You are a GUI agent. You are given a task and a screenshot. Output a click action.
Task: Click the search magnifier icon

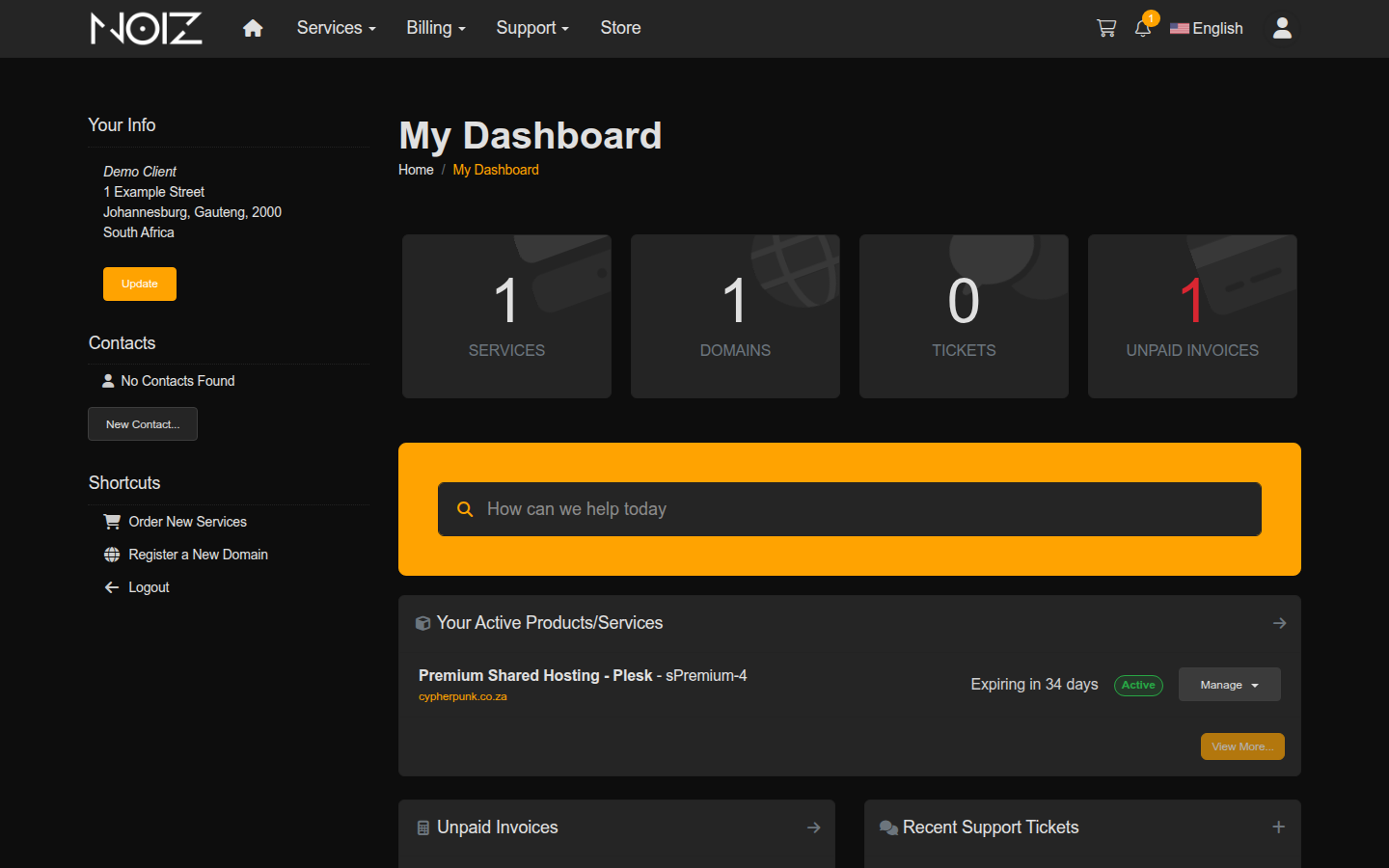[x=465, y=509]
